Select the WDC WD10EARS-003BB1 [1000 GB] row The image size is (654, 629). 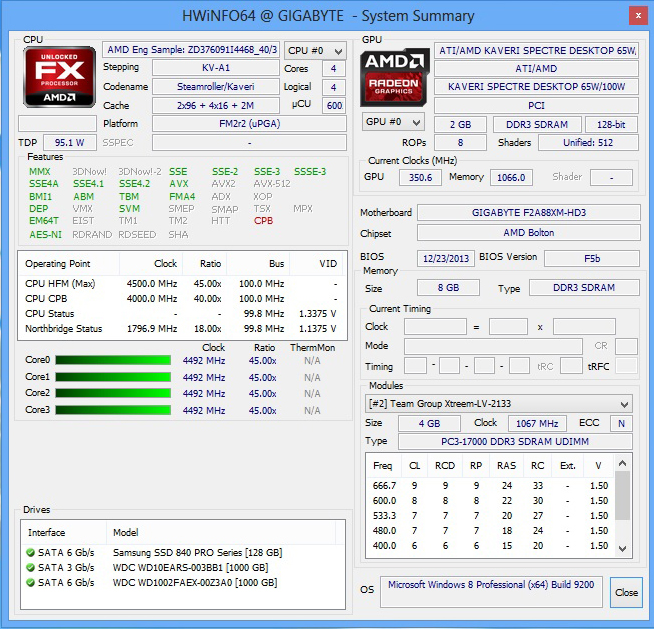(183, 568)
